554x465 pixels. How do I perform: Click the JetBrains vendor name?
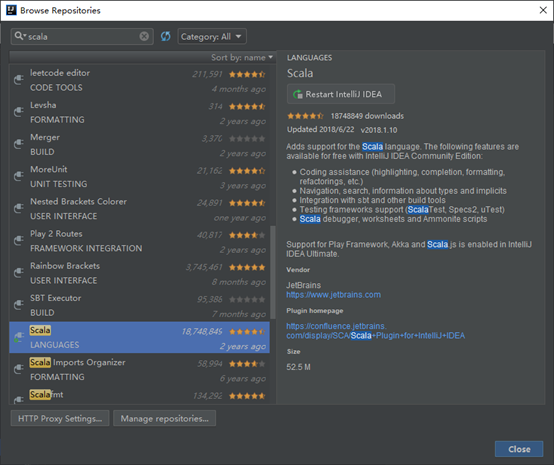(303, 285)
